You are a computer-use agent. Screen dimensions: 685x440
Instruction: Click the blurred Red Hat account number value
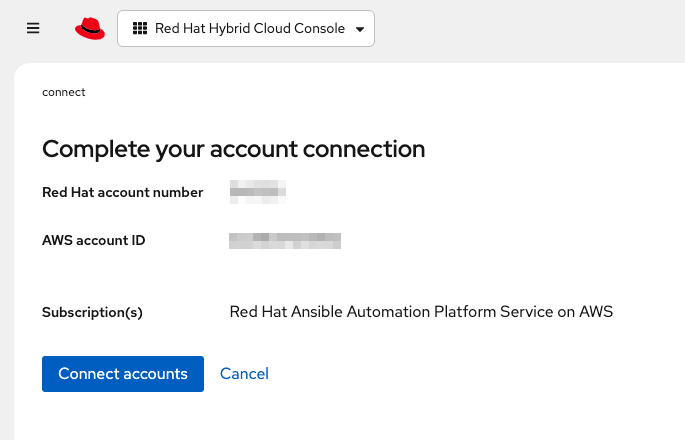pos(258,192)
